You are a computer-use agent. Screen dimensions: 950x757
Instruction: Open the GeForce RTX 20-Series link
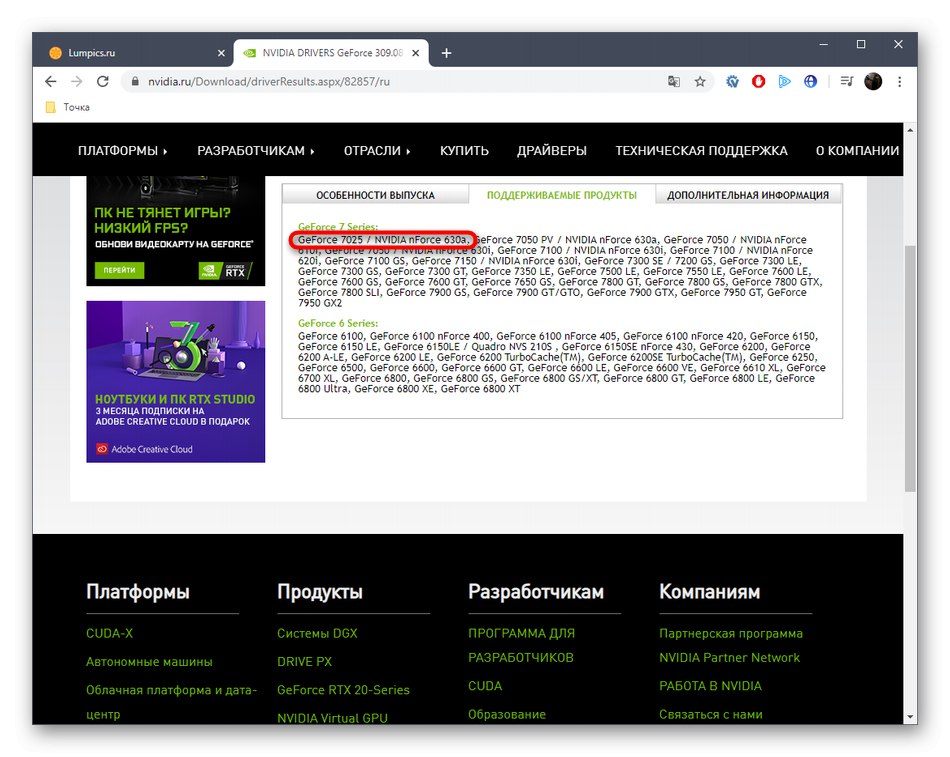[x=344, y=690]
